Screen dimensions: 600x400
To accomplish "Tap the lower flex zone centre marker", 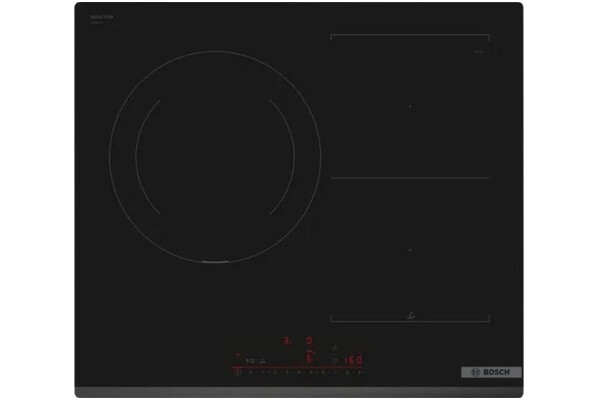I will click(410, 250).
